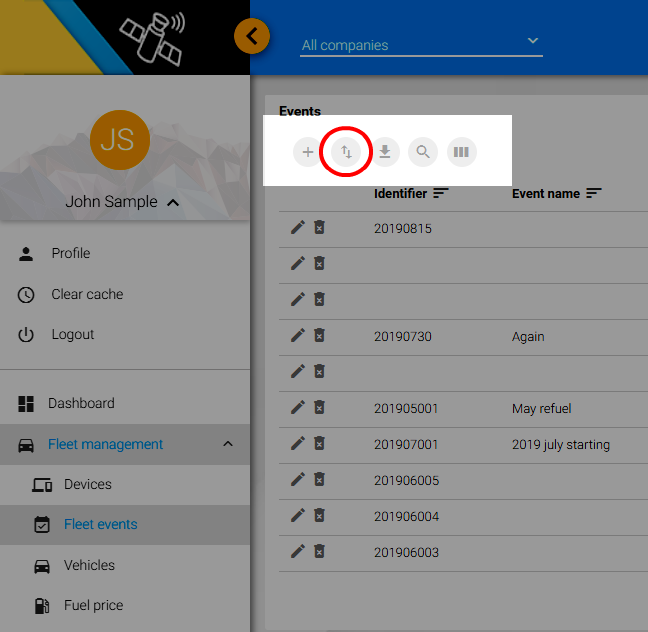Go to the Vehicles menu item

point(89,565)
